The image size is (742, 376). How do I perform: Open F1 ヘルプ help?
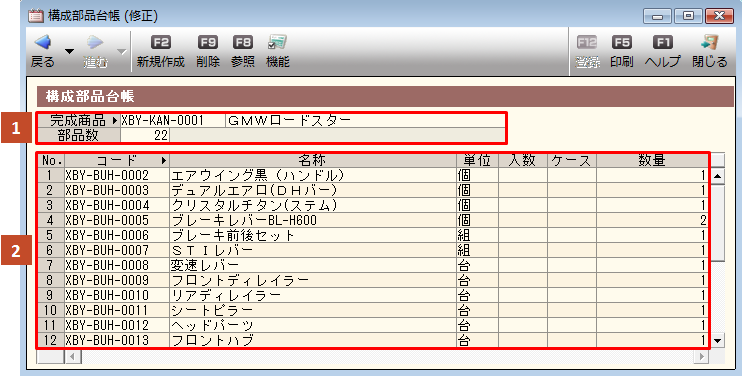coord(662,52)
